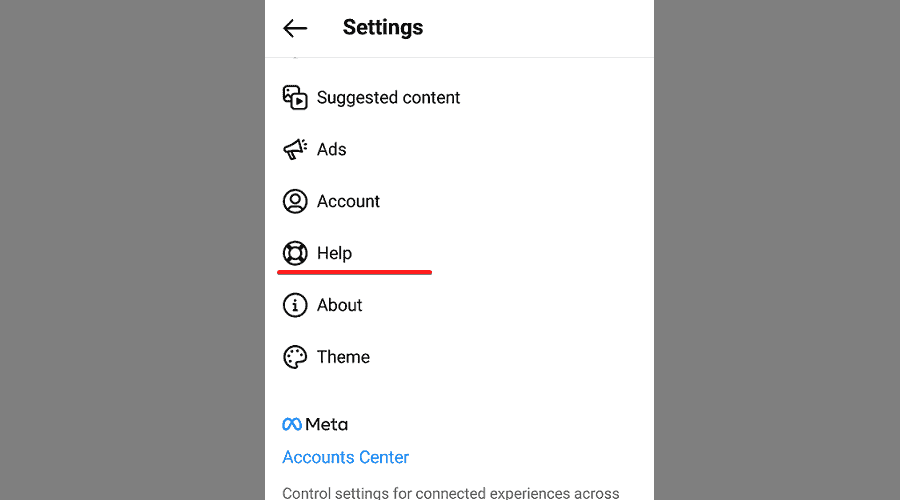The height and width of the screenshot is (500, 900).
Task: Open the Help menu item
Action: (334, 253)
